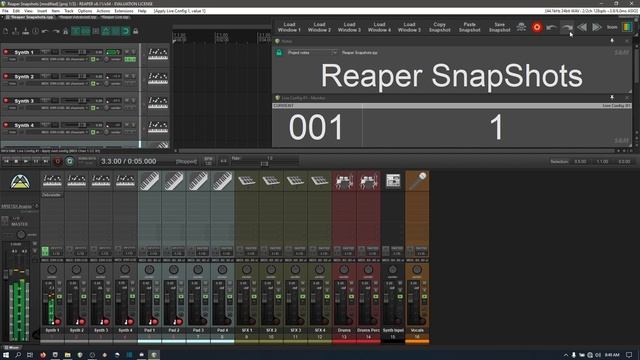640x360 pixels.
Task: Toggle the green lock in Notes window
Action: coord(279,53)
